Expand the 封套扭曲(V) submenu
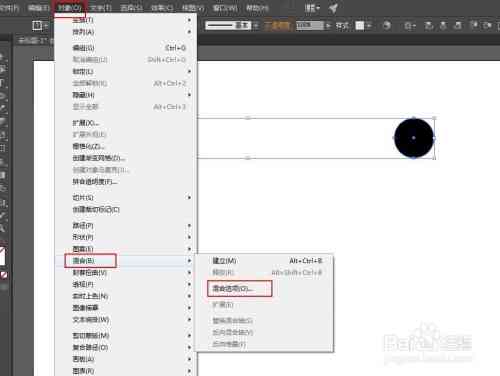The width and height of the screenshot is (500, 376). tap(126, 273)
